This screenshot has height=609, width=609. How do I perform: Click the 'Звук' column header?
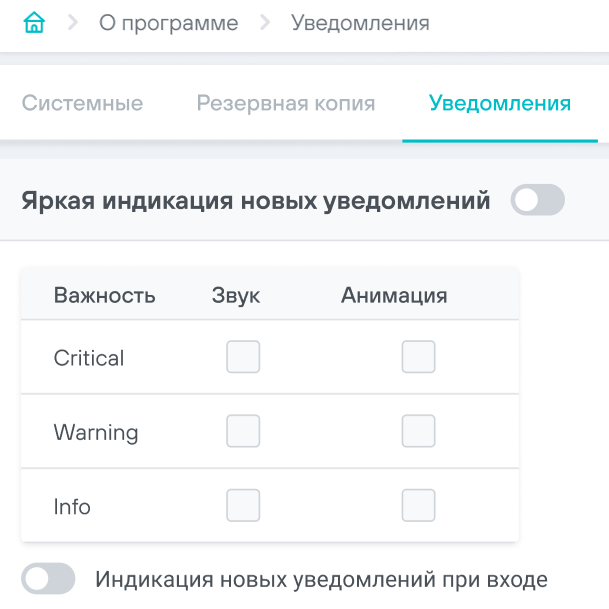[x=236, y=295]
